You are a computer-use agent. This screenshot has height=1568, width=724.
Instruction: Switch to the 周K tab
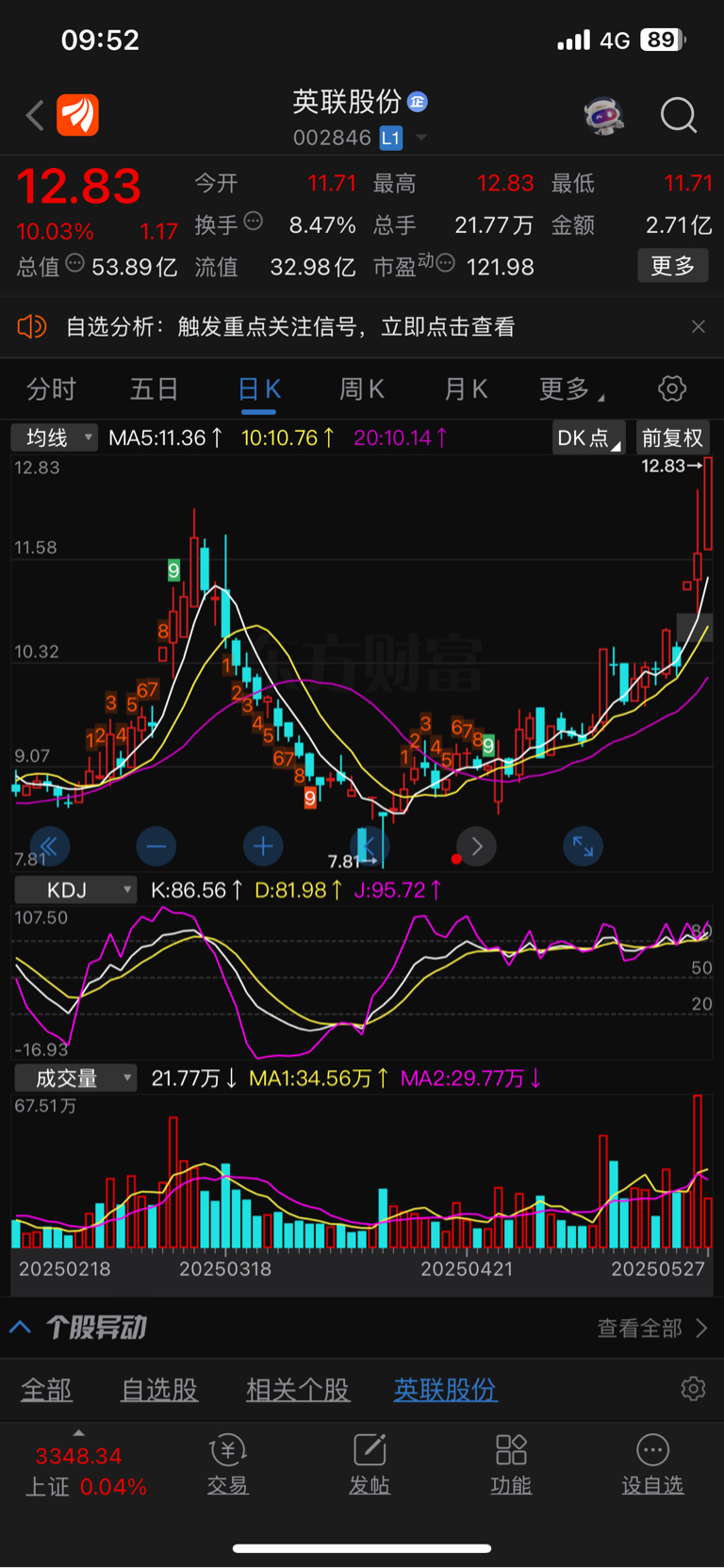coord(362,389)
